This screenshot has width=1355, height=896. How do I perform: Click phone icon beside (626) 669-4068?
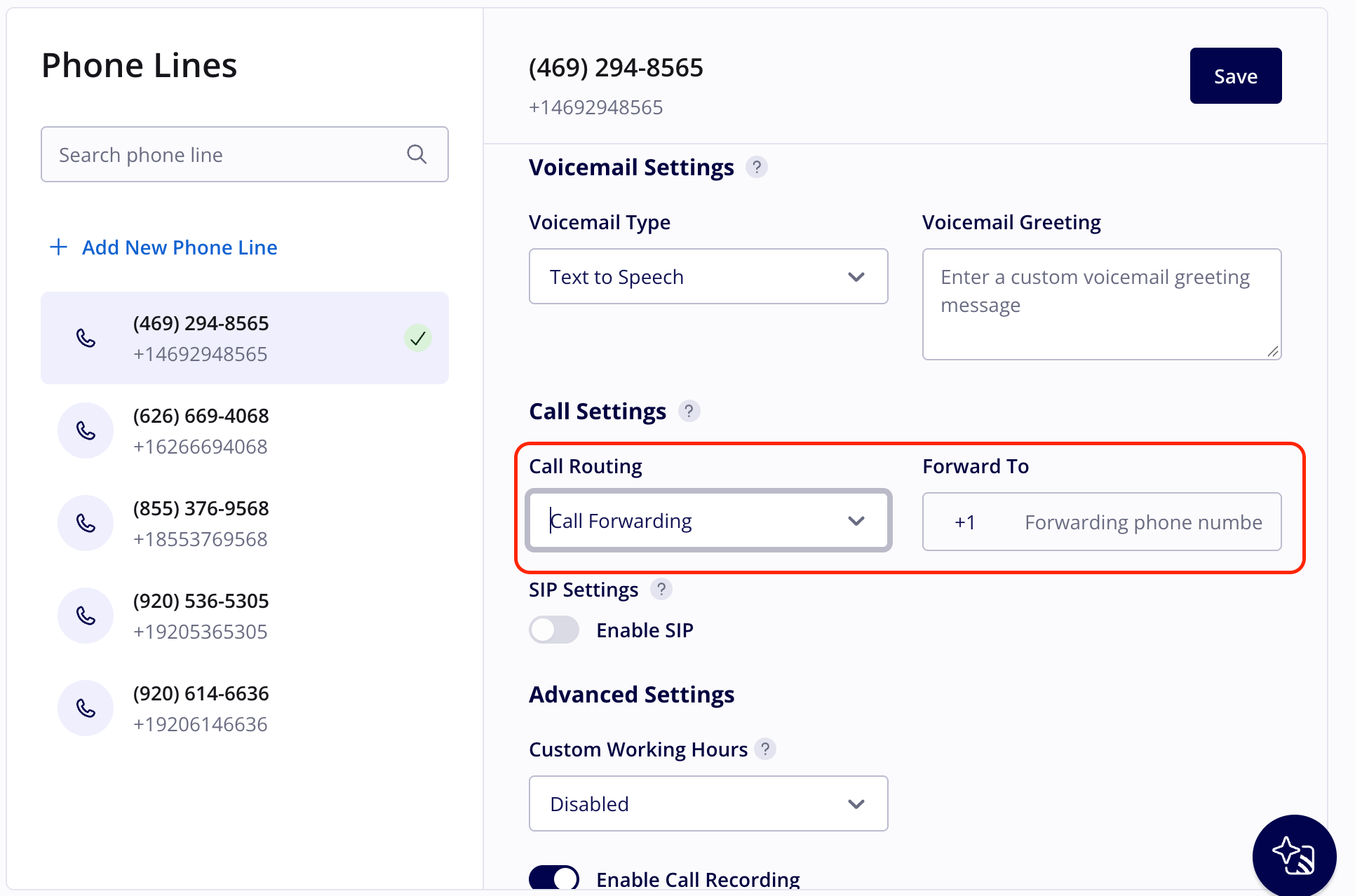click(x=86, y=430)
